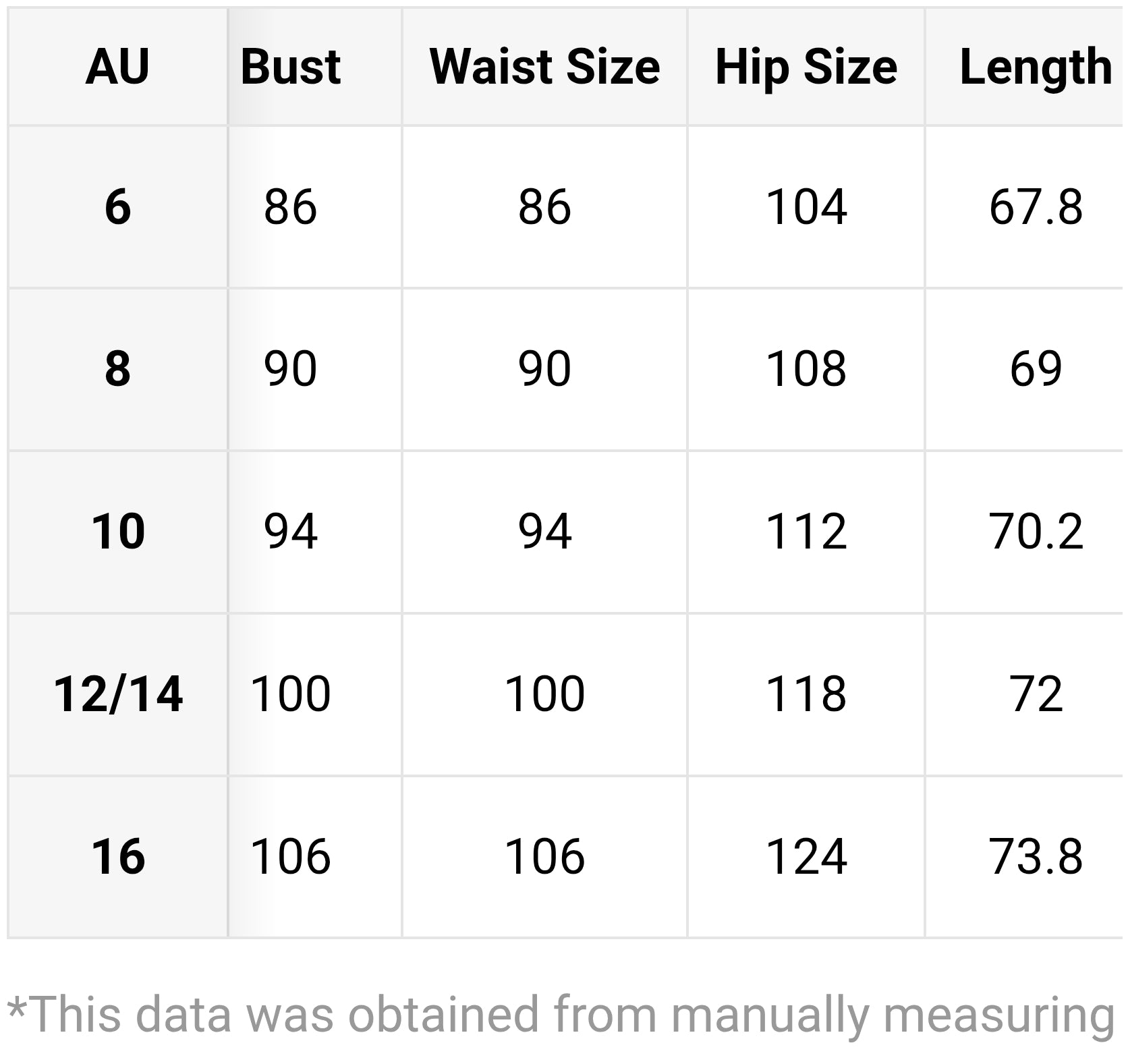Select the 70.2 length cell
This screenshot has width=1128, height=1064.
pos(1036,532)
